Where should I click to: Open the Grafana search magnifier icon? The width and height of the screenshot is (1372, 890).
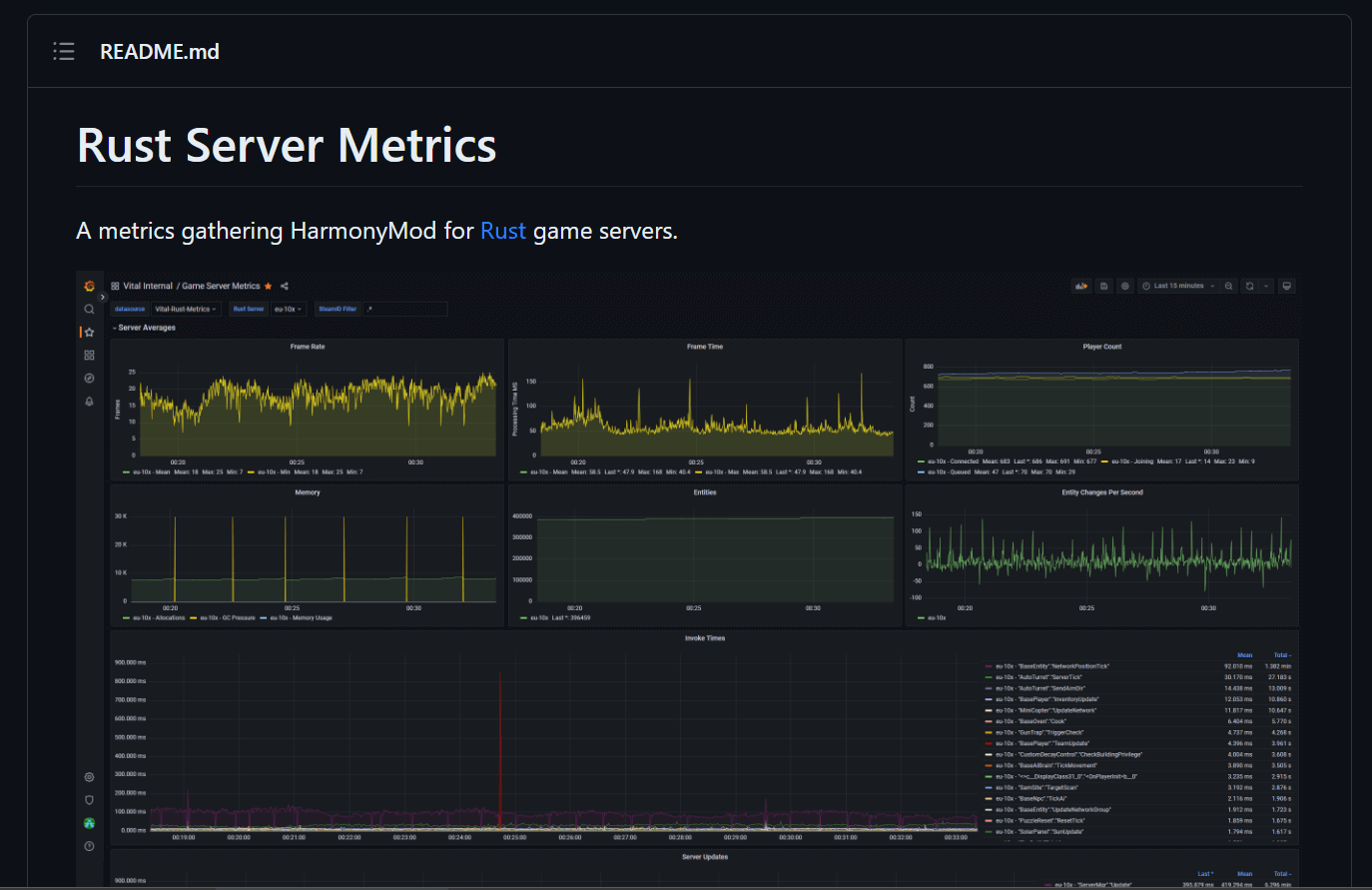[89, 310]
